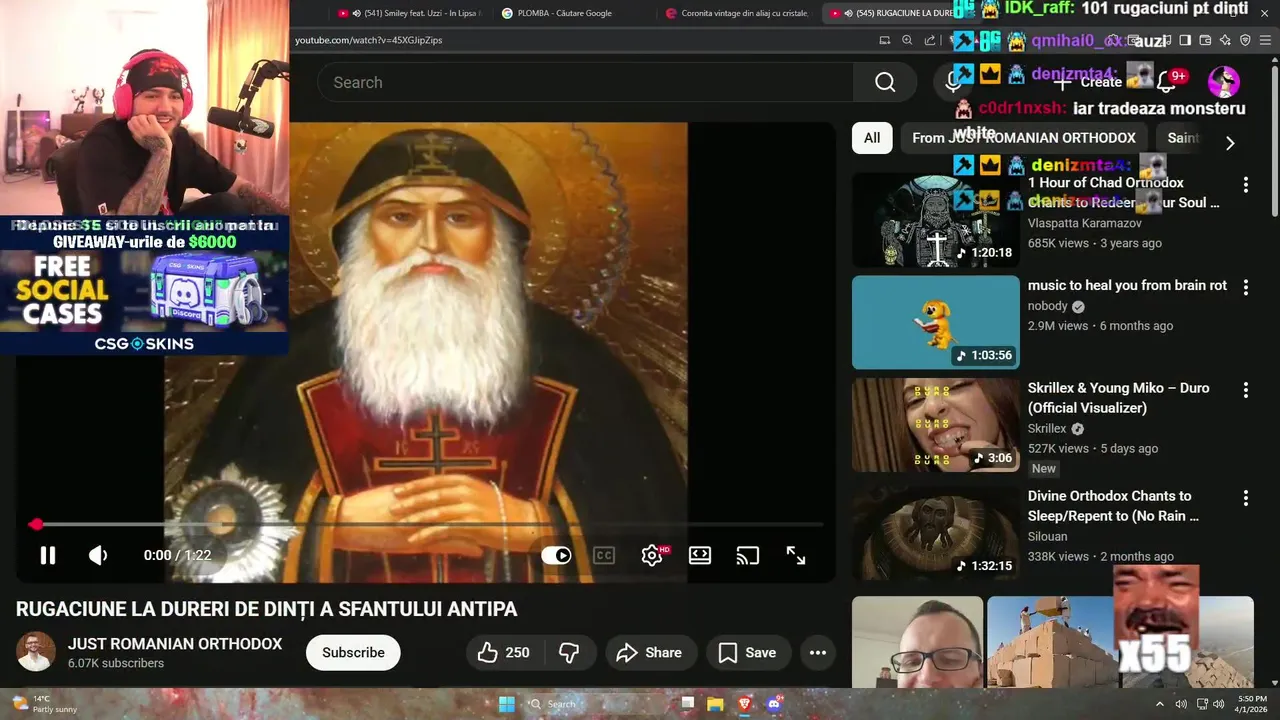This screenshot has width=1280, height=720.
Task: Open the Brave wallet icon in toolbar
Action: click(1205, 40)
